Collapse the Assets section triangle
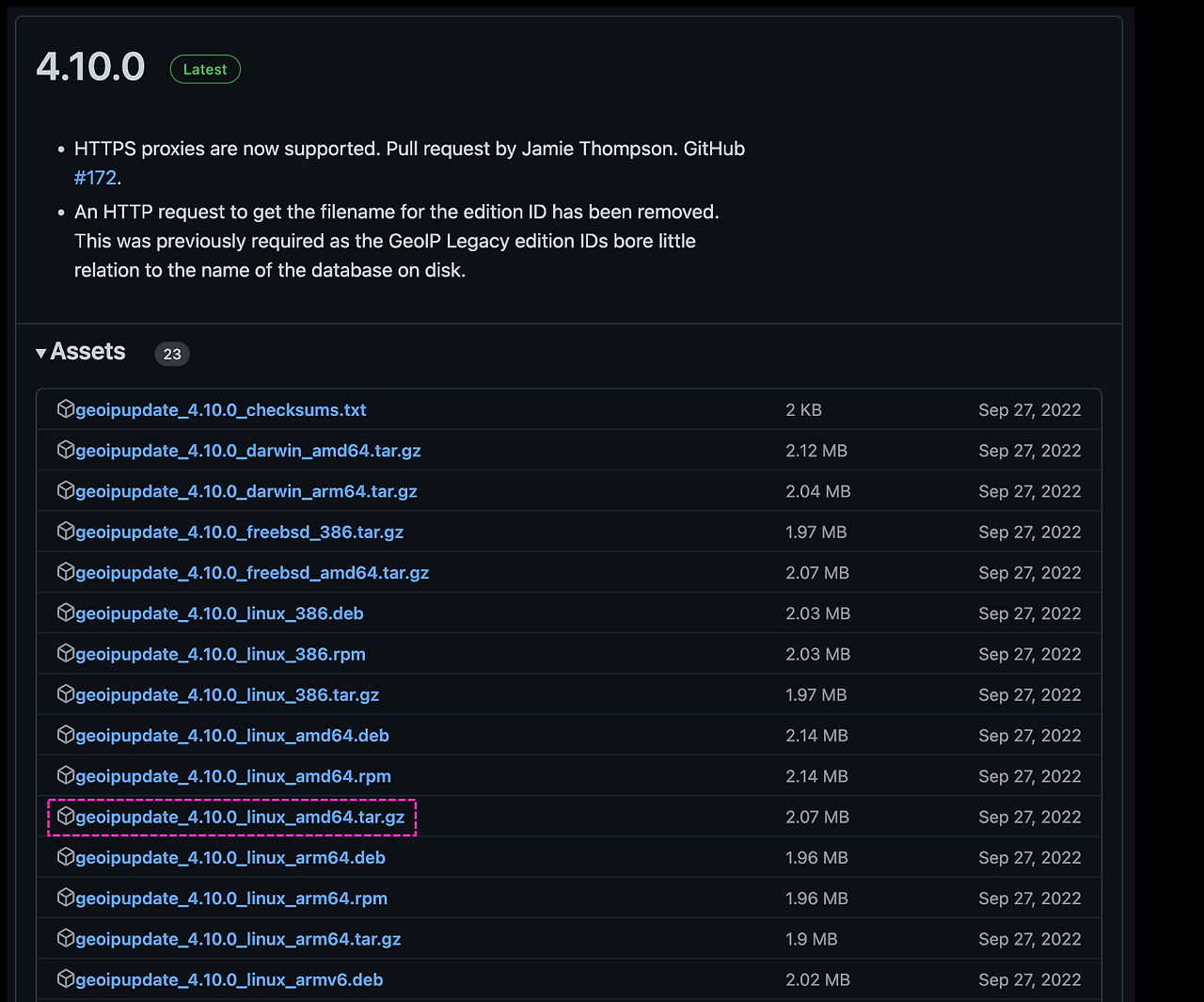The height and width of the screenshot is (1002, 1204). tap(41, 353)
